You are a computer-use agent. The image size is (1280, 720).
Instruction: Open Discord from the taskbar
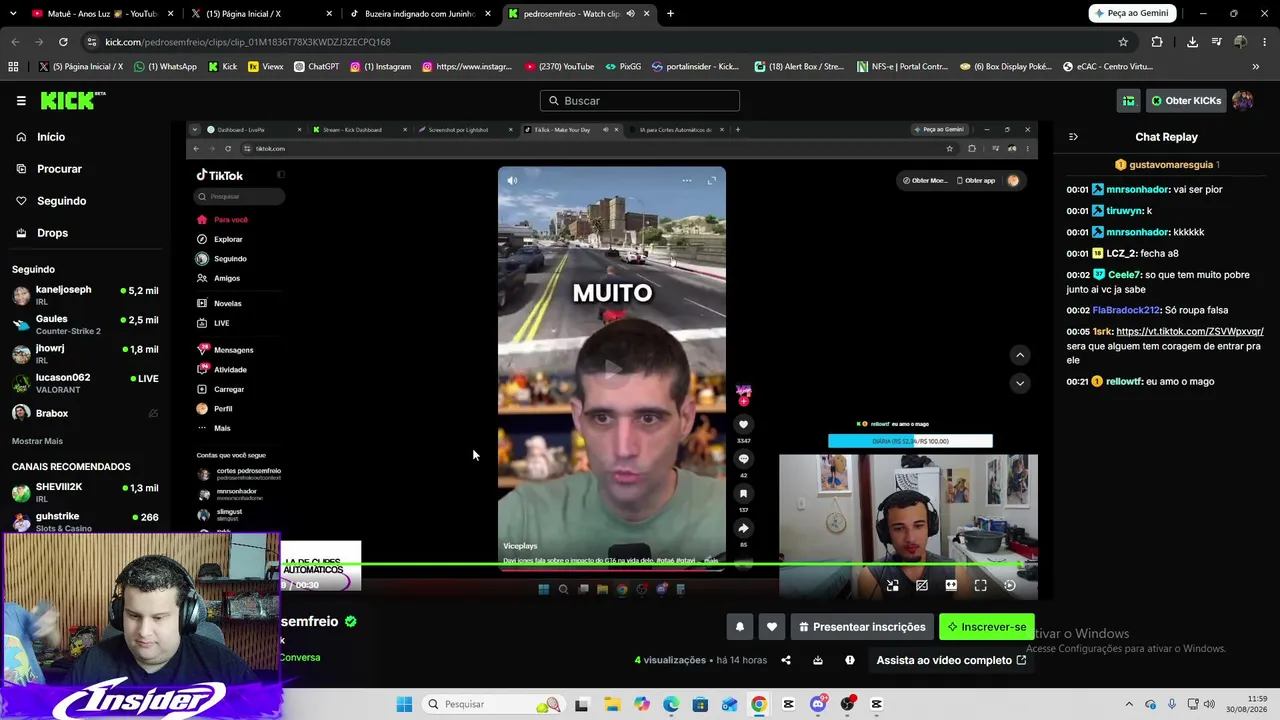click(x=818, y=704)
